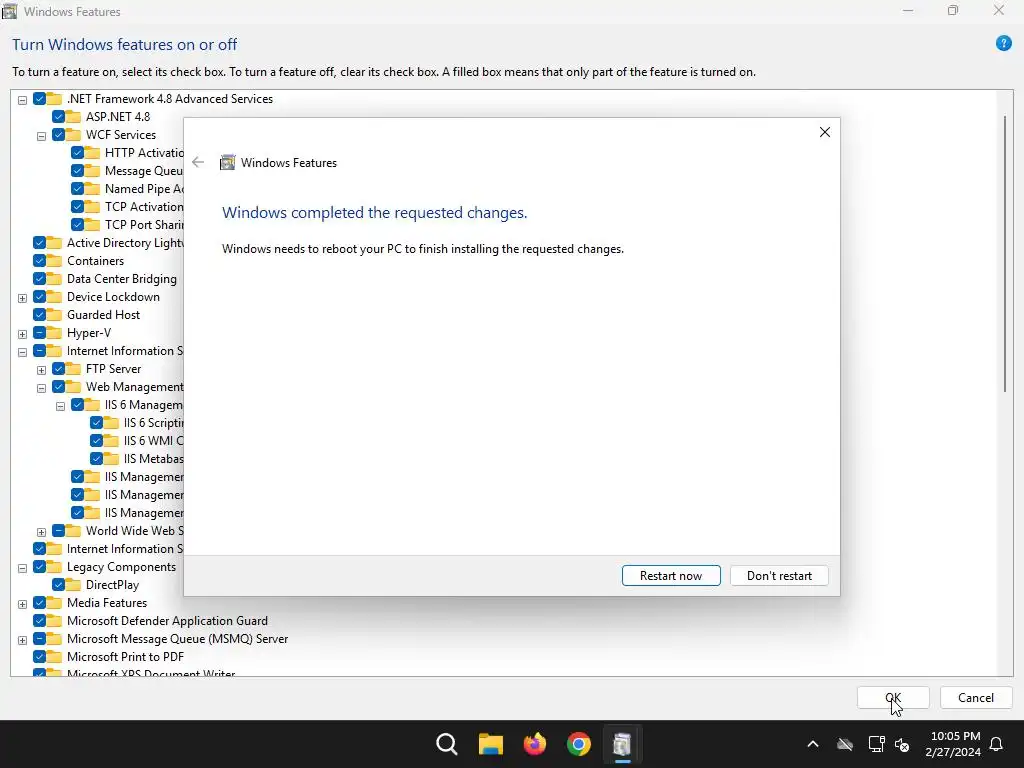The height and width of the screenshot is (768, 1024).
Task: Click Cancel in the Windows Features window
Action: tap(976, 697)
